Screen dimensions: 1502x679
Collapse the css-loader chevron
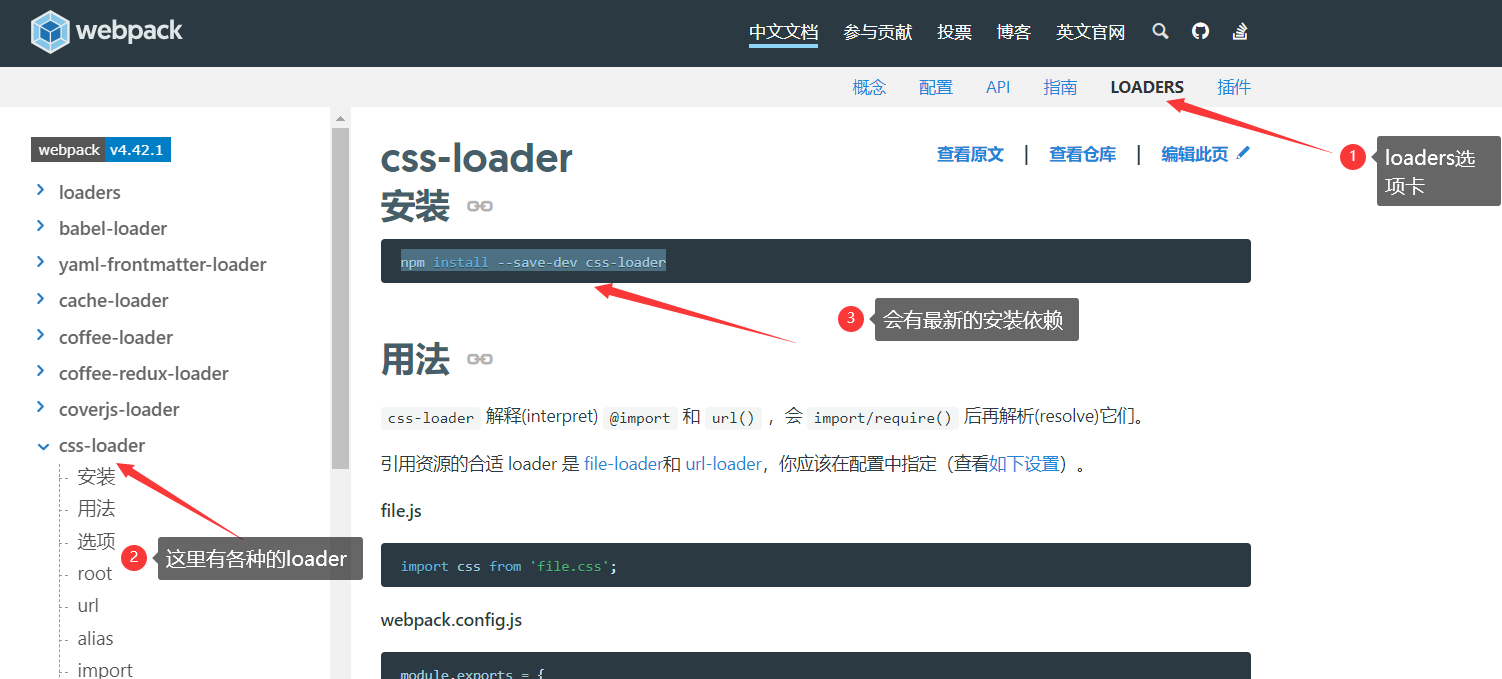coord(43,446)
